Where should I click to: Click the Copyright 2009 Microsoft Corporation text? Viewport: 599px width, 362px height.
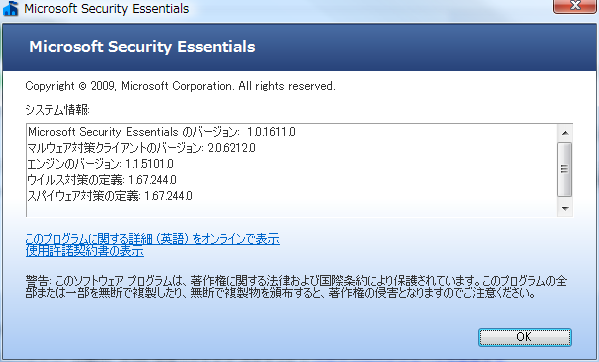click(x=180, y=86)
